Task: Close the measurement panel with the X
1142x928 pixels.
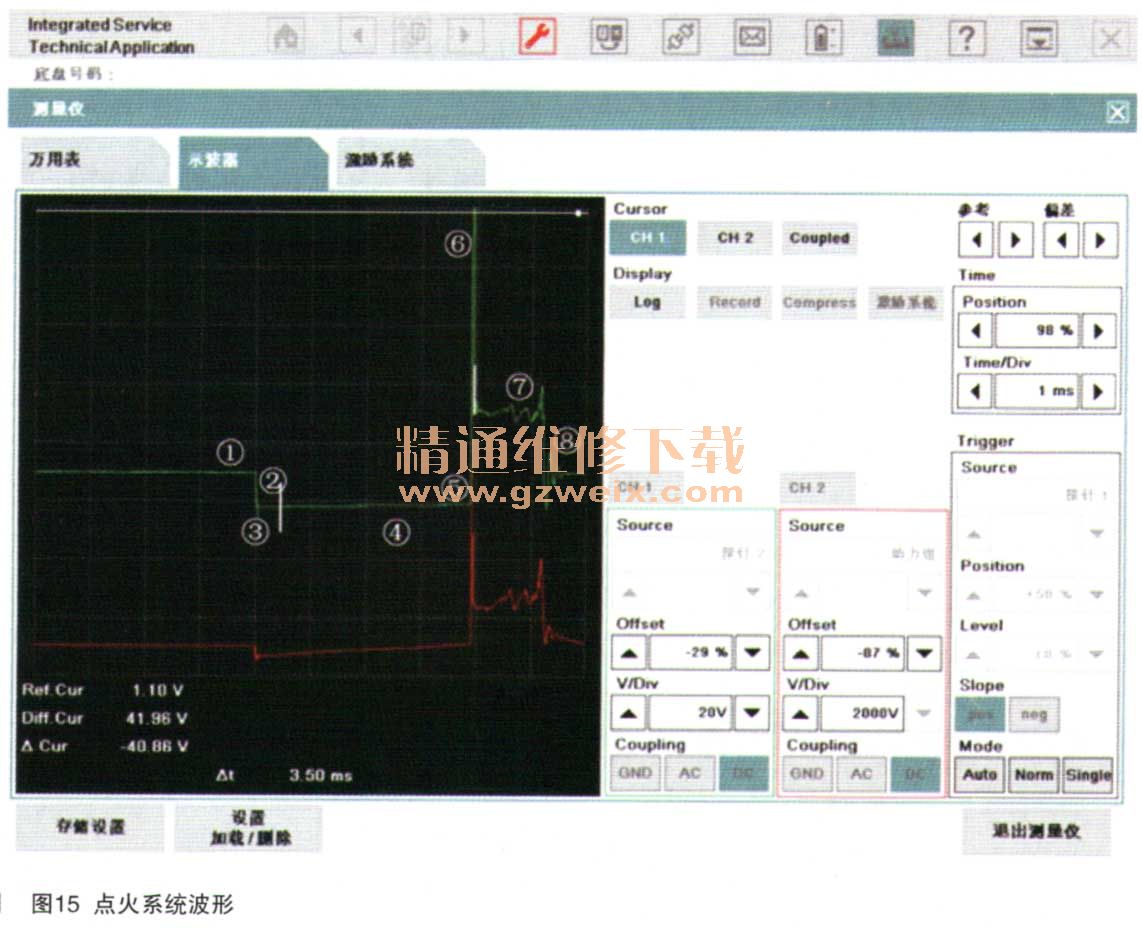Action: (1117, 112)
